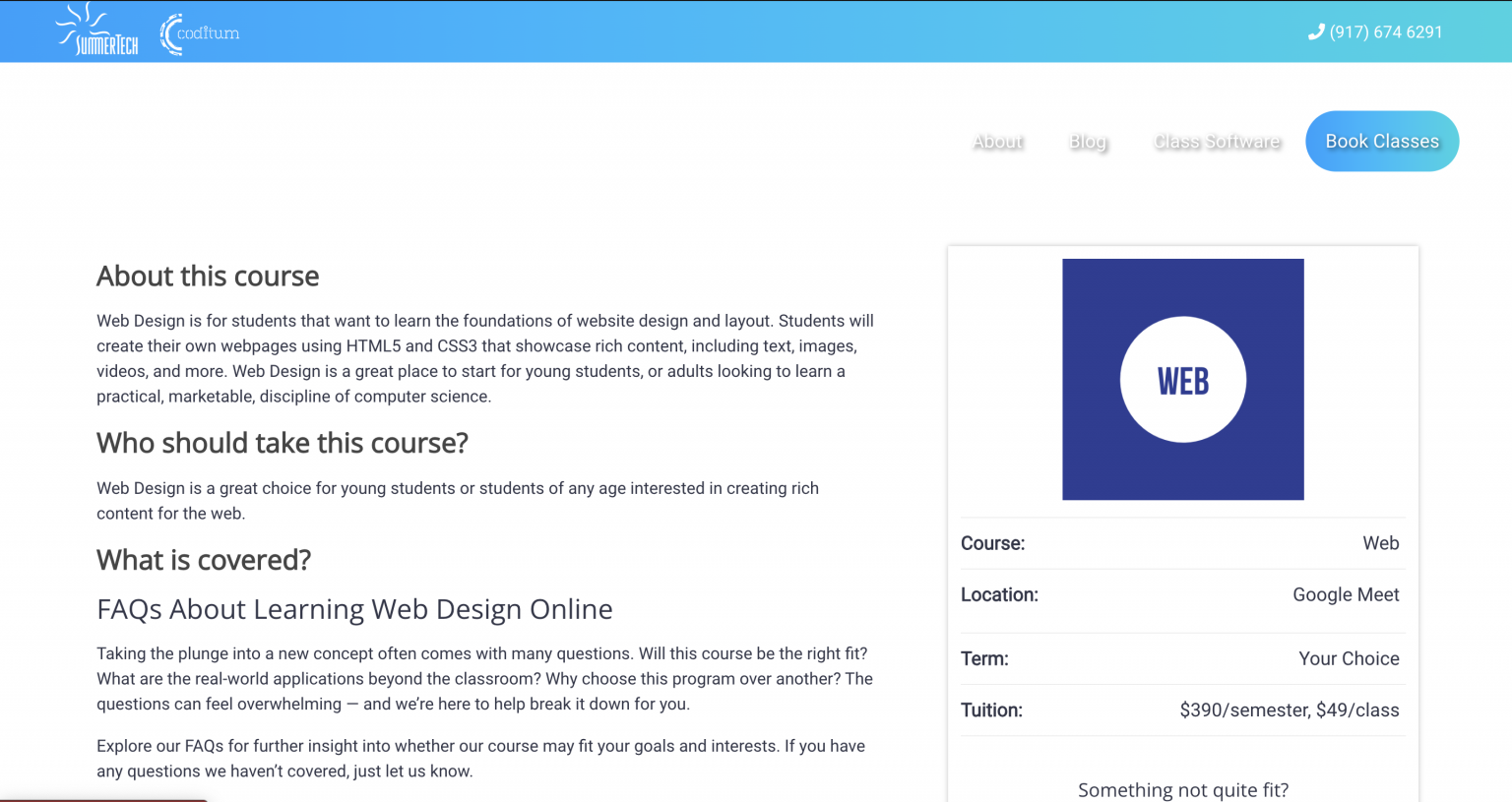Open the WEB course artwork square
The width and height of the screenshot is (1512, 802).
1182,380
